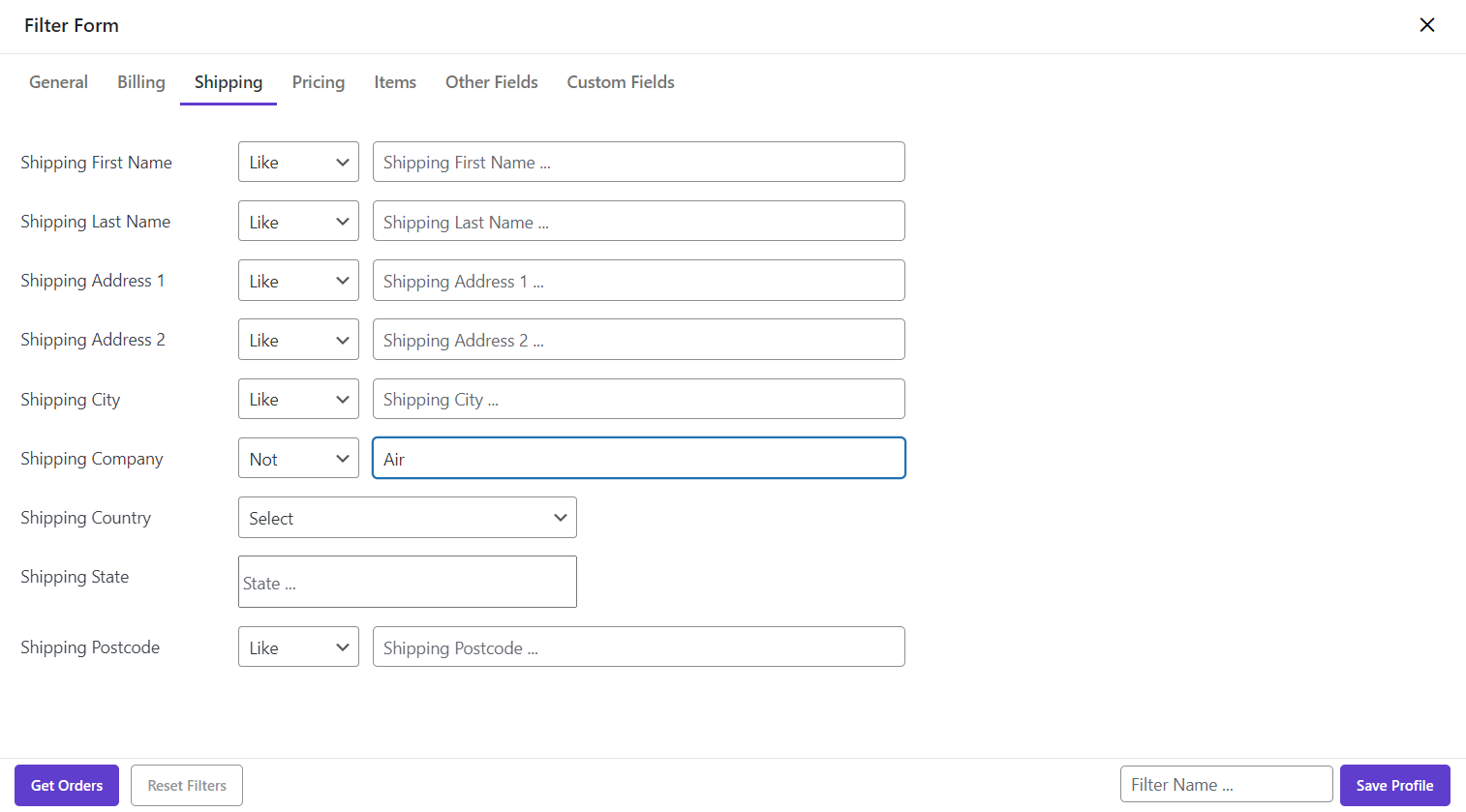Open the Other Fields tab
1466x812 pixels.
(491, 82)
